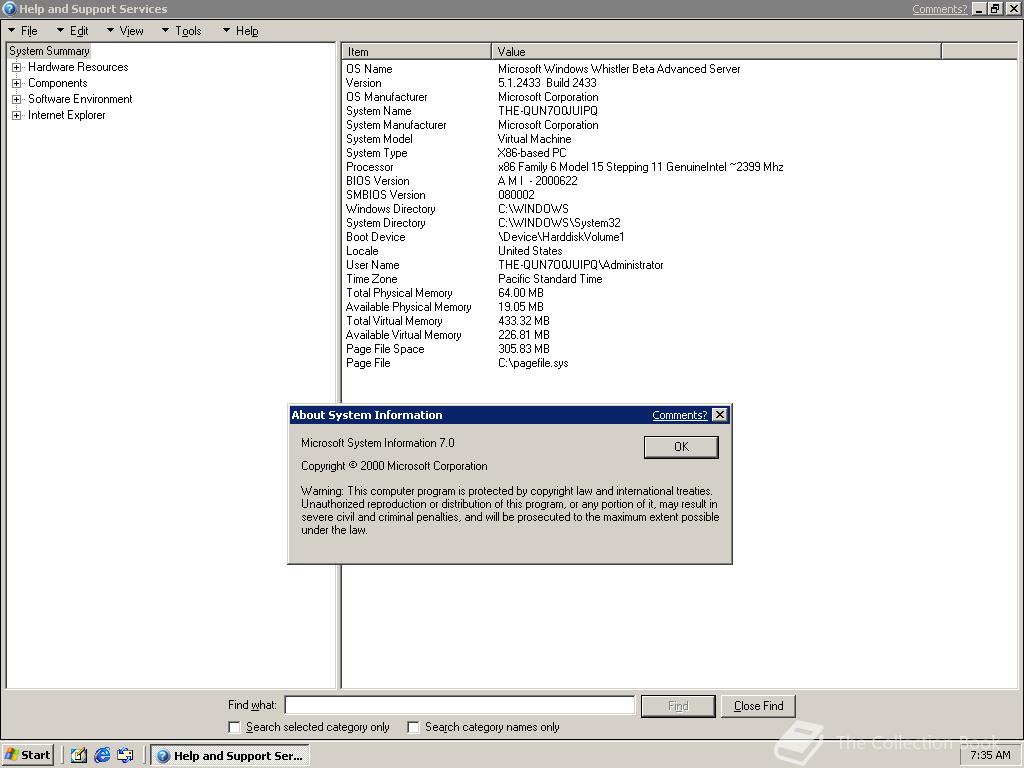Click Comments? link in About dialog
This screenshot has height=768, width=1024.
(679, 415)
